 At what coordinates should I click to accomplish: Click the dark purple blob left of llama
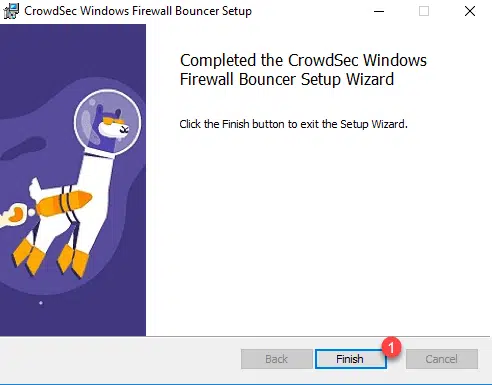point(23,148)
